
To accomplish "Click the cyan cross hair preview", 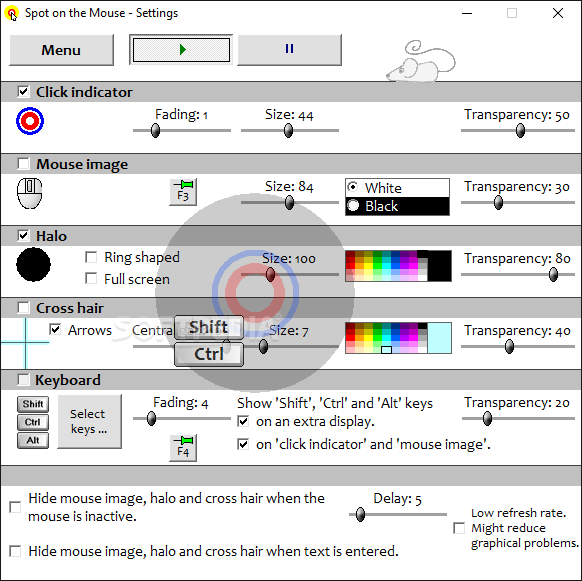I will (x=25, y=343).
